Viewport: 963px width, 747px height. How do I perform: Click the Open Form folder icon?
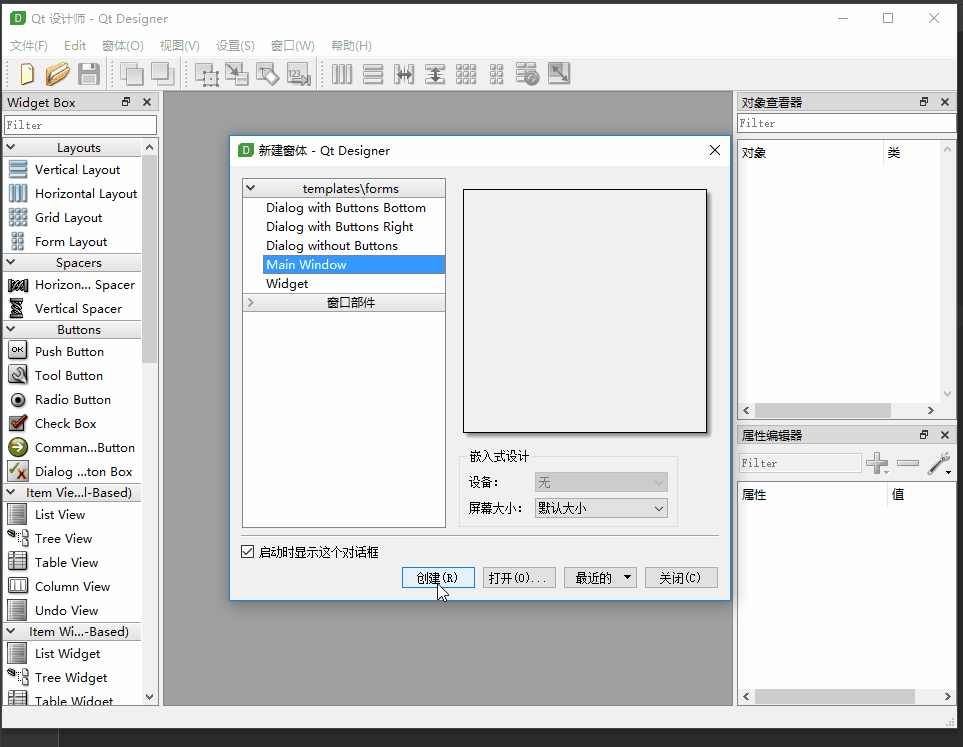(57, 73)
